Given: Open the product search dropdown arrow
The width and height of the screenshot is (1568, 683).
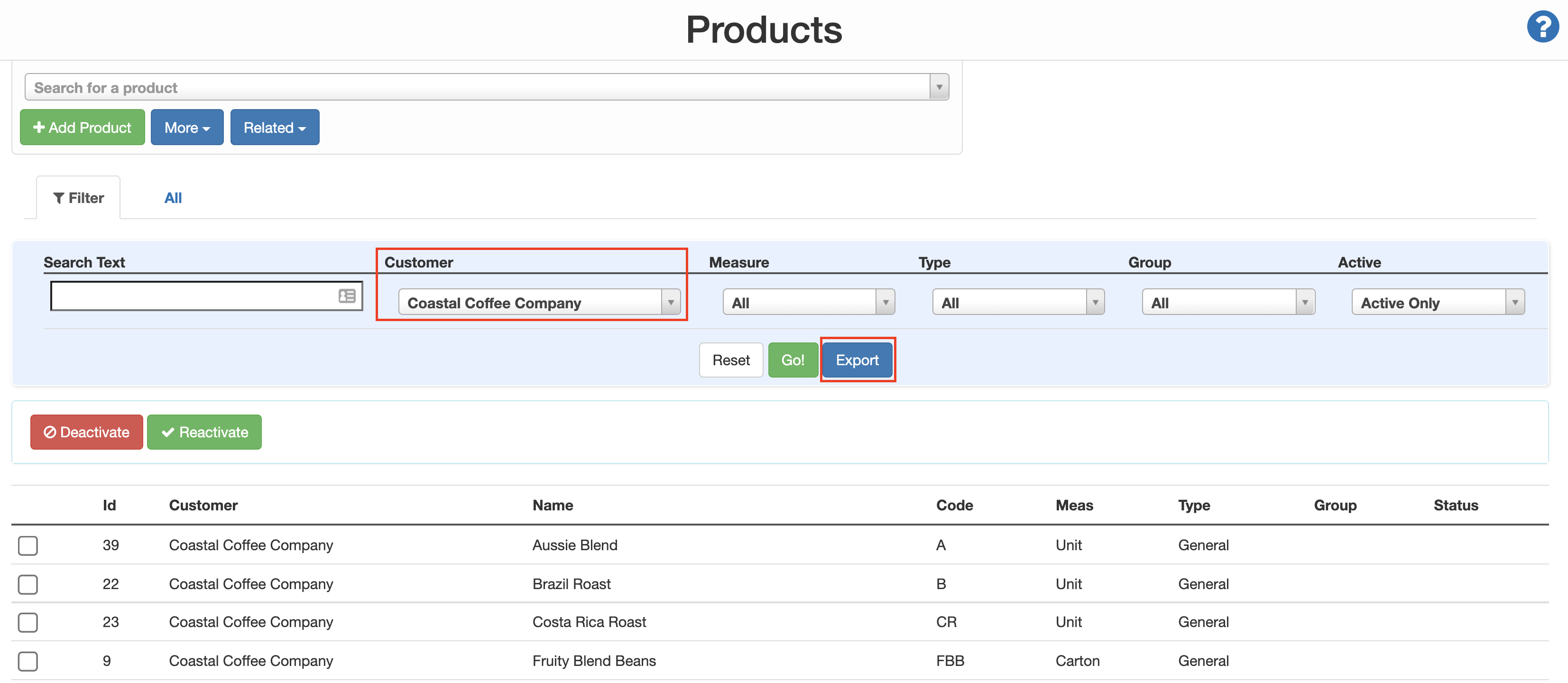Looking at the screenshot, I should click(x=938, y=86).
